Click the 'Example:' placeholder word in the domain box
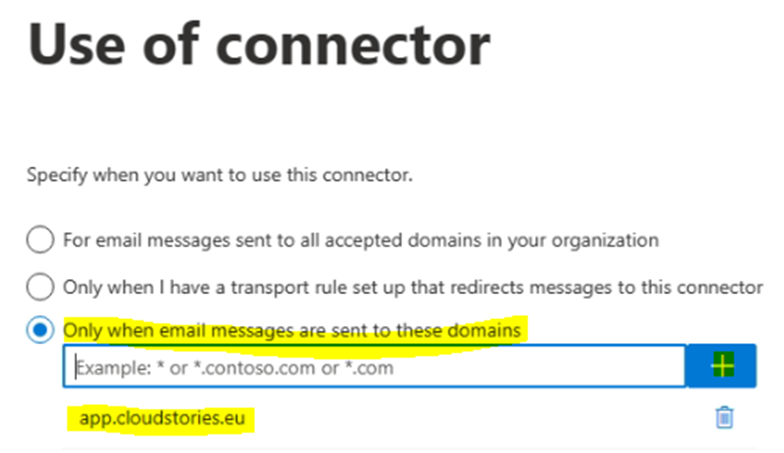 pyautogui.click(x=108, y=368)
